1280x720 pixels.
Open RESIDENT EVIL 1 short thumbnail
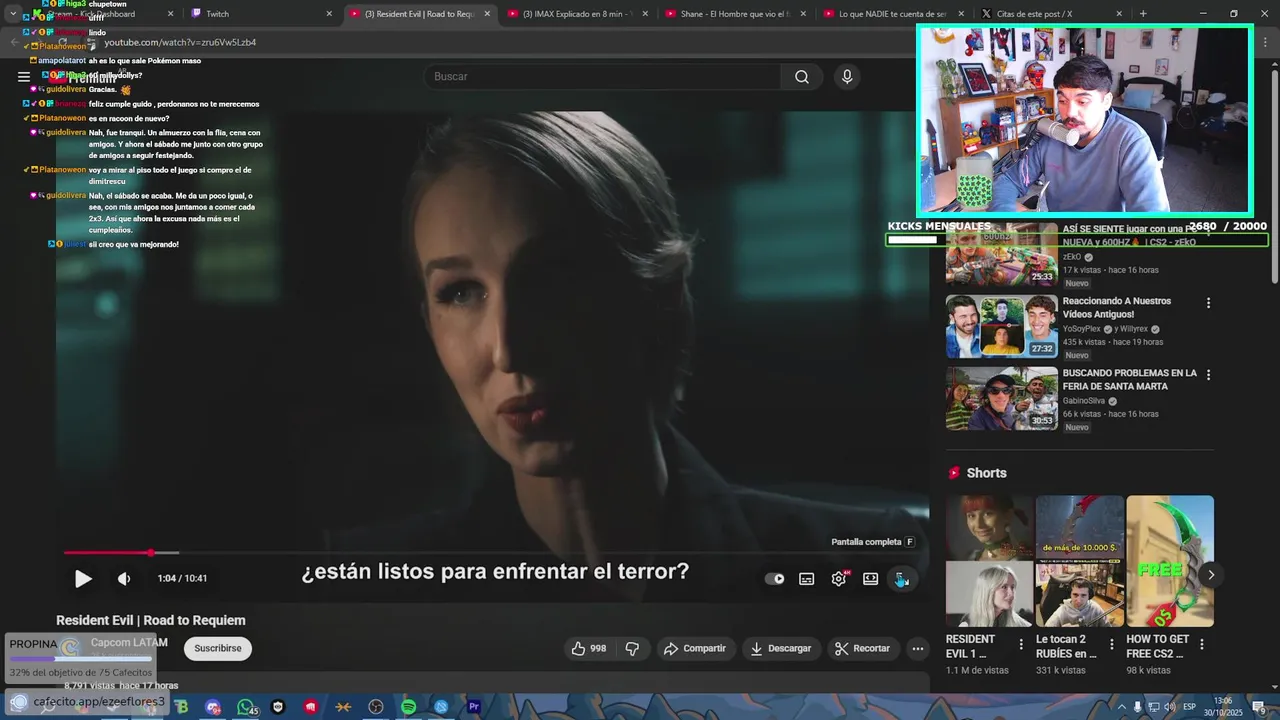point(989,561)
